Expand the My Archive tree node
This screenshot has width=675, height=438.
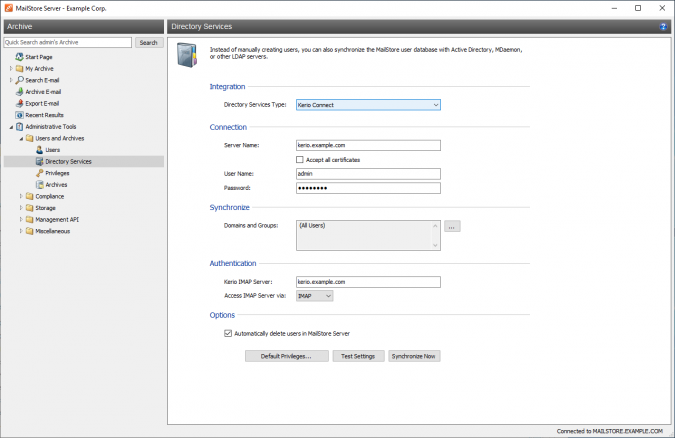[x=11, y=68]
